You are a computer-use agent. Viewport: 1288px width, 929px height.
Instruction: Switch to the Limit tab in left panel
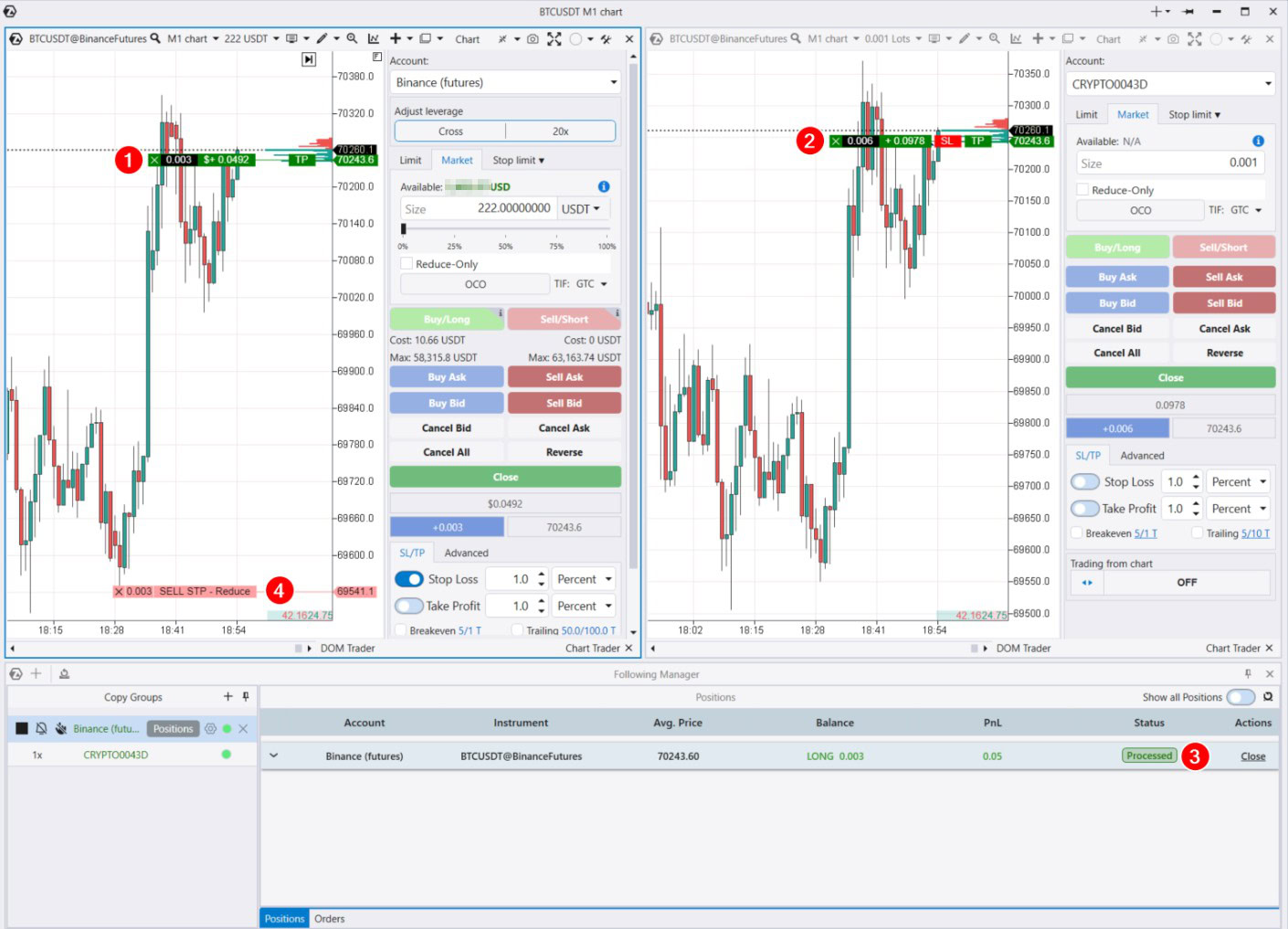[x=410, y=161]
